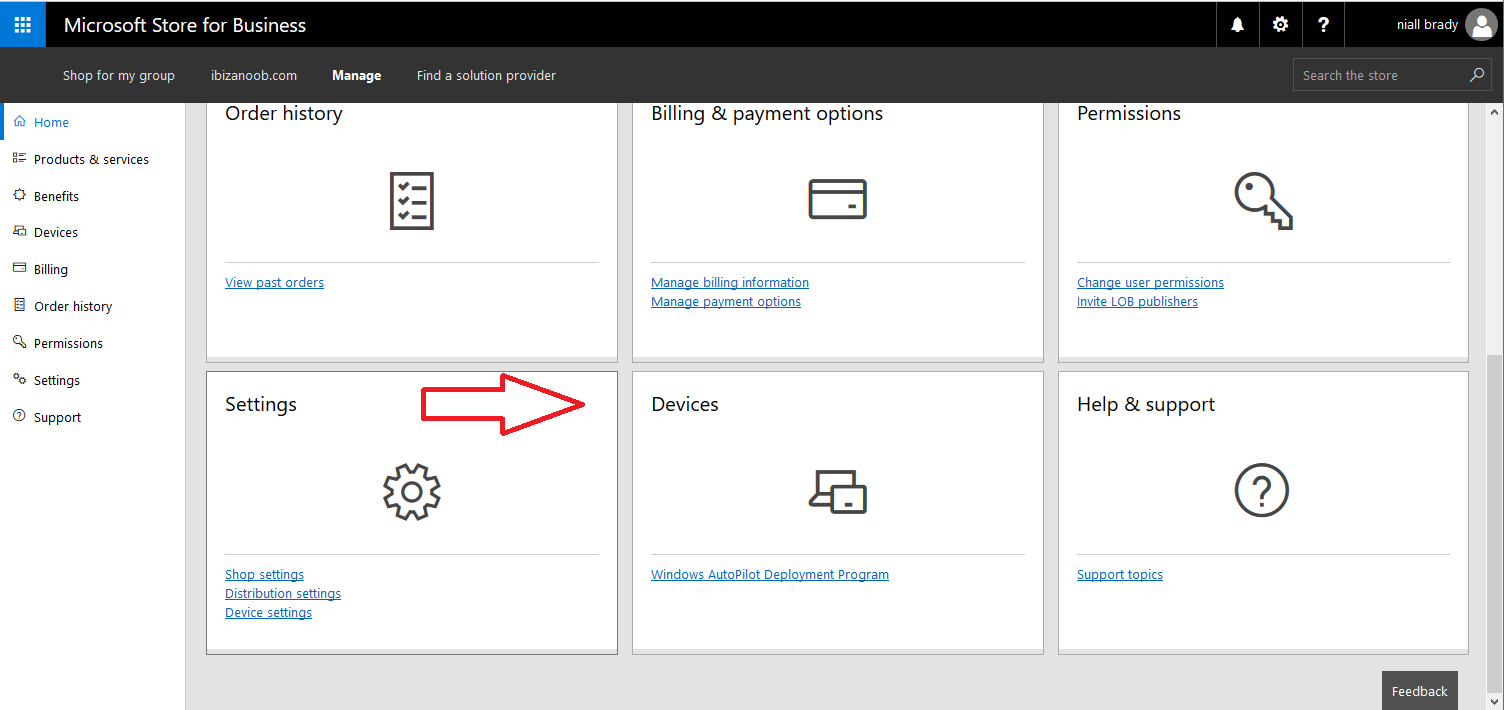This screenshot has height=710, width=1504.
Task: Click the Feedback button
Action: 1419,691
